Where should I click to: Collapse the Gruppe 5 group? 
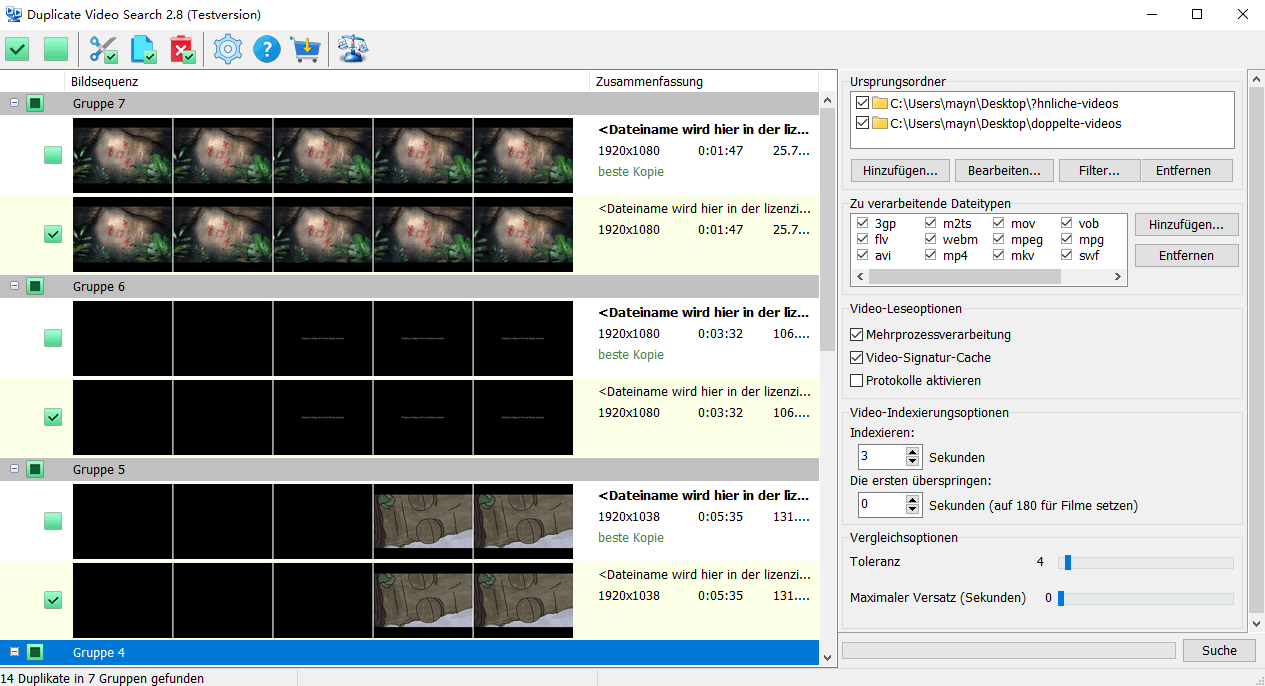click(14, 469)
